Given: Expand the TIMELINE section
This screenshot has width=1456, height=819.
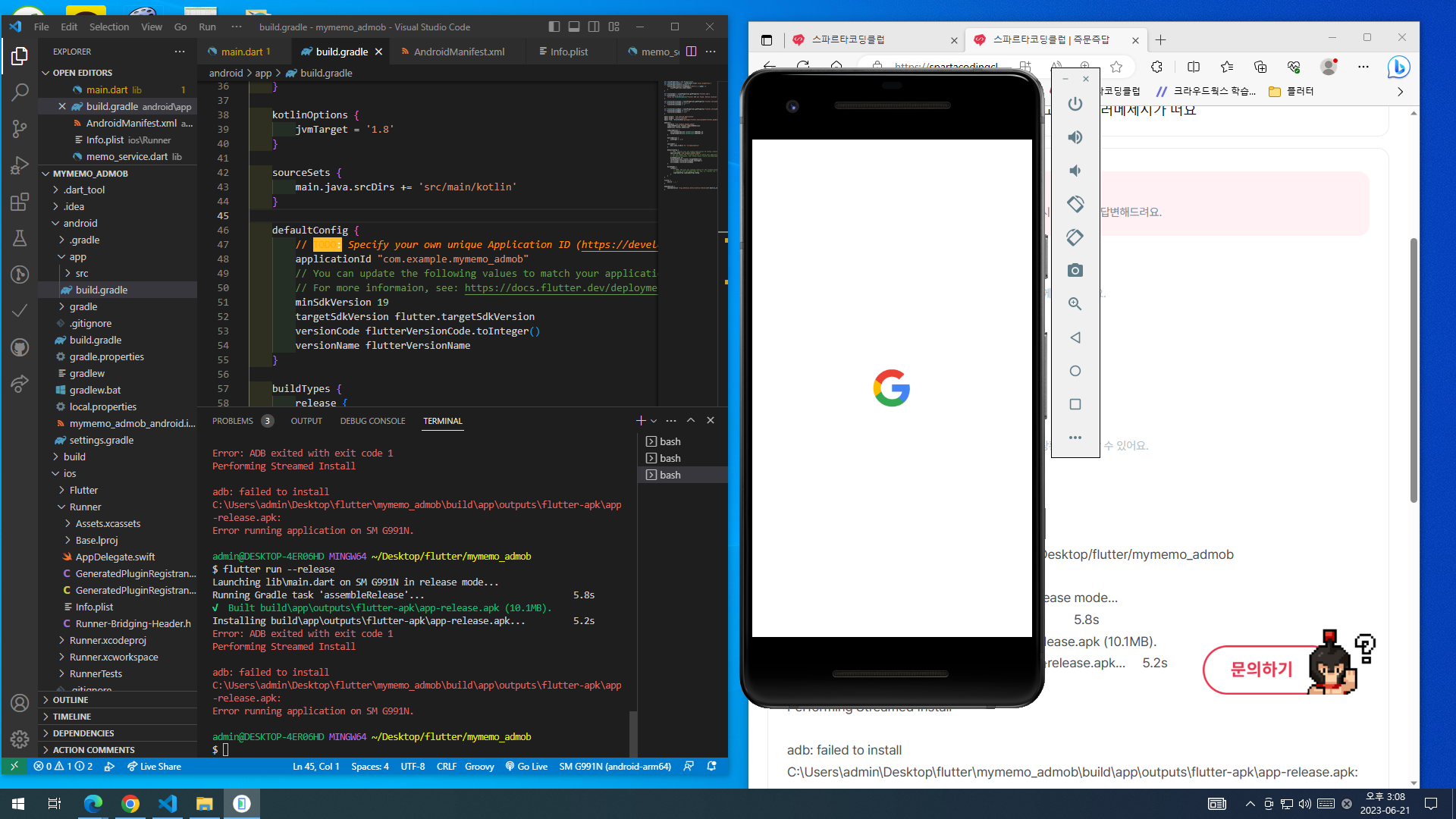Looking at the screenshot, I should point(118,717).
